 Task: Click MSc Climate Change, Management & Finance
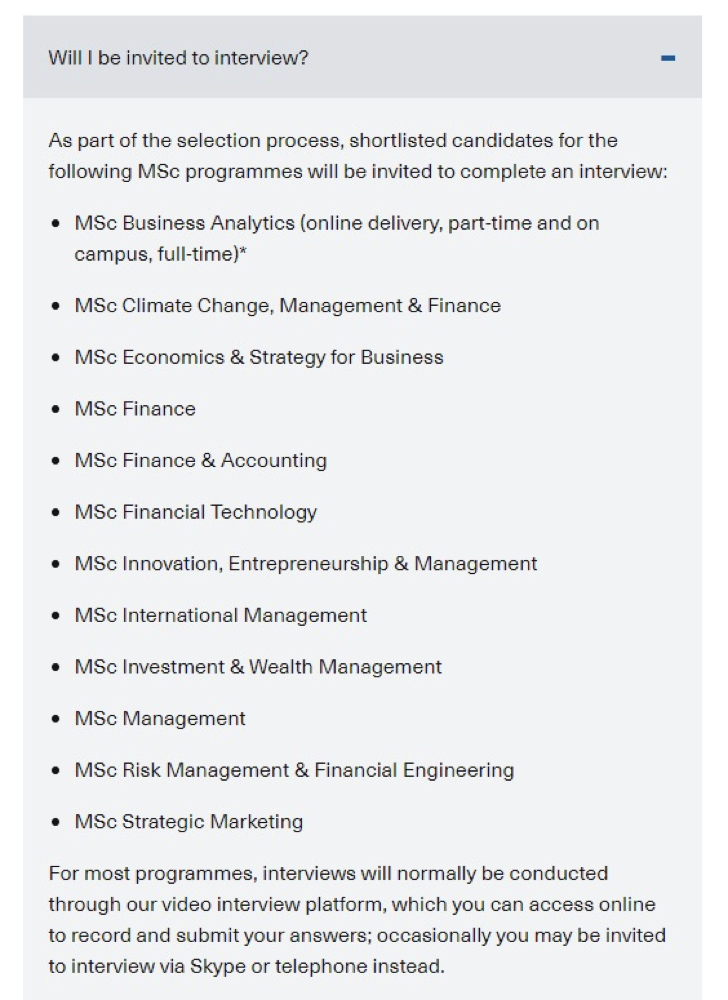click(x=287, y=306)
